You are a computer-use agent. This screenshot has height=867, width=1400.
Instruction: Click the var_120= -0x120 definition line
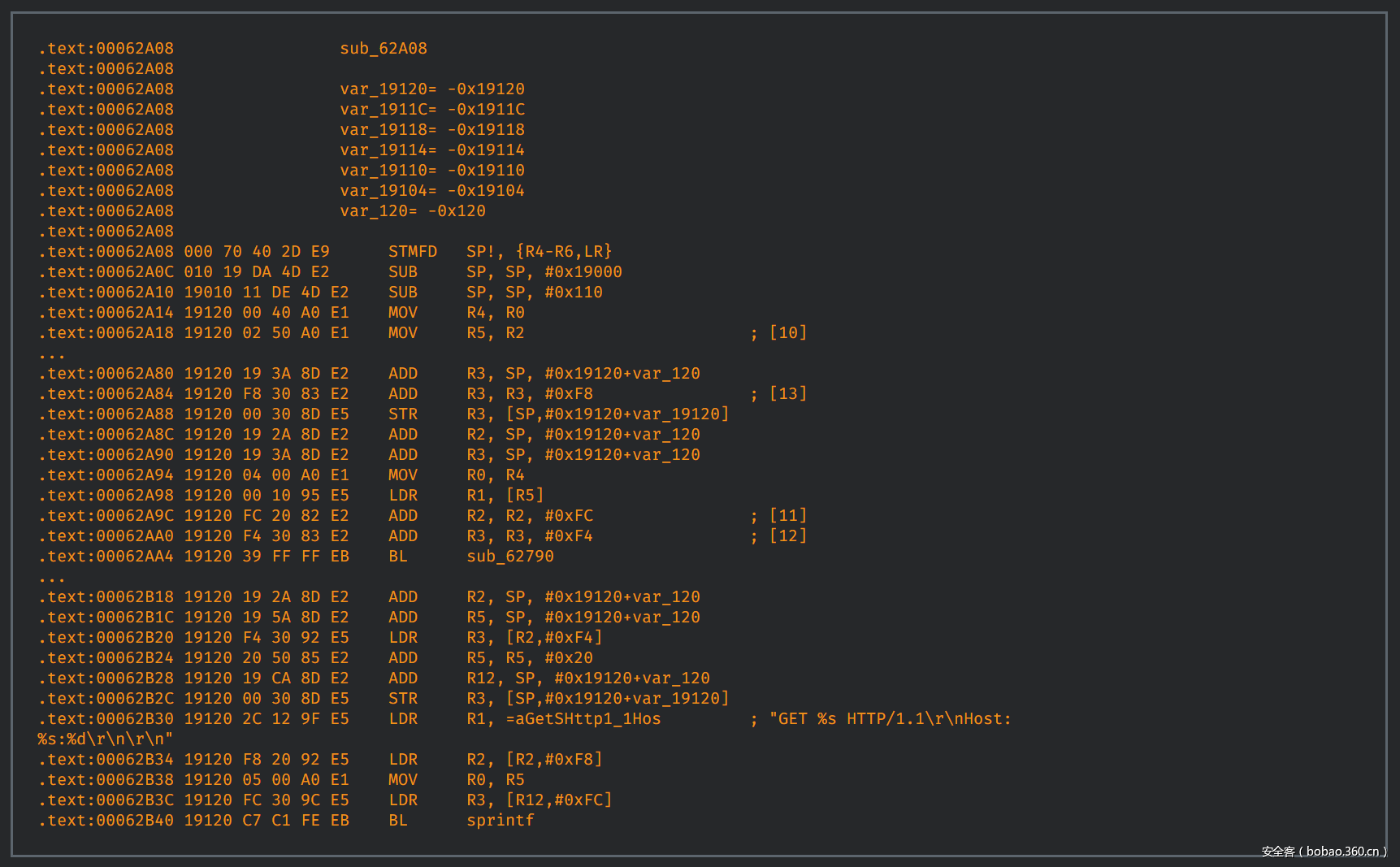click(412, 211)
